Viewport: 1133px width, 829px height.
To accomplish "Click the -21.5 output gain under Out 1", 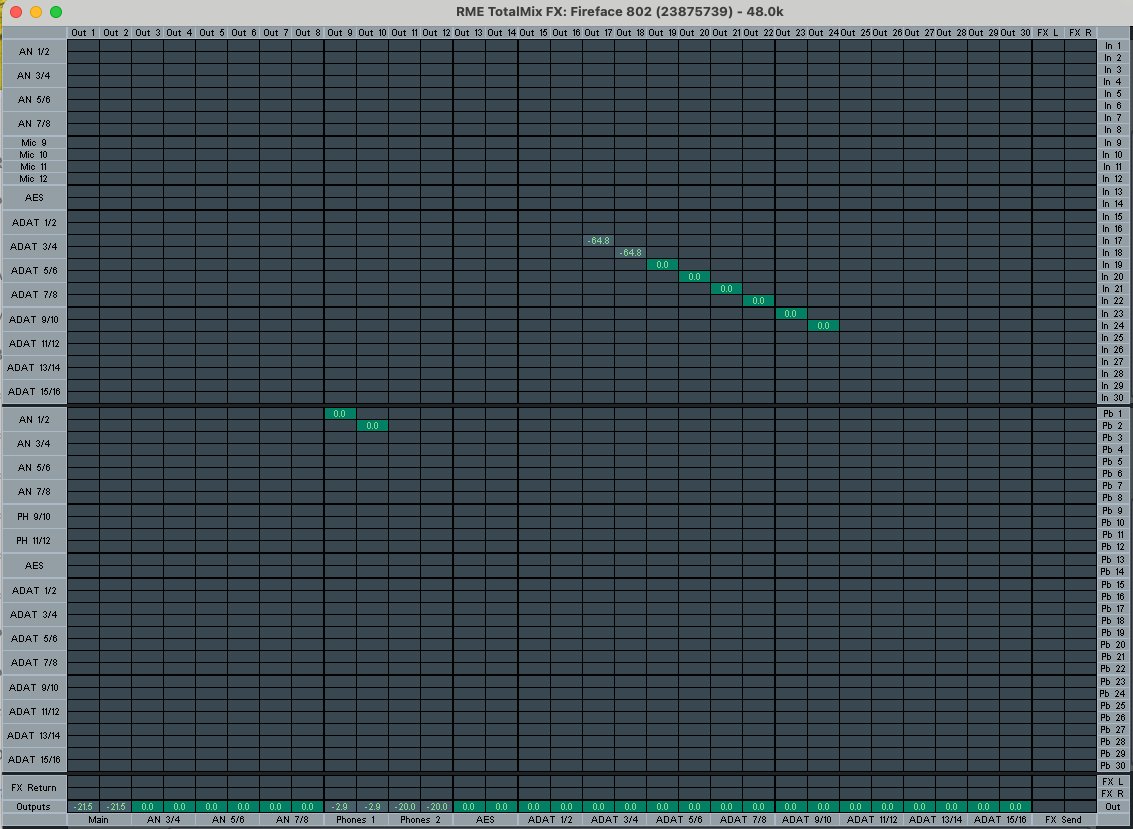I will pos(83,807).
